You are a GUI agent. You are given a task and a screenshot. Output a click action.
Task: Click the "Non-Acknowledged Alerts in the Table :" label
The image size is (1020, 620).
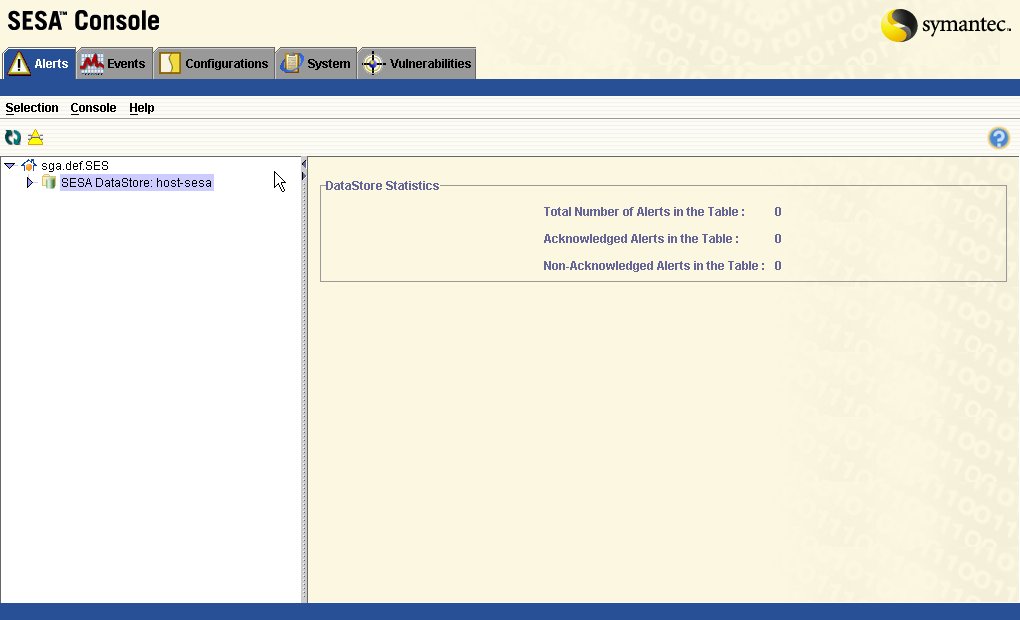(x=654, y=266)
